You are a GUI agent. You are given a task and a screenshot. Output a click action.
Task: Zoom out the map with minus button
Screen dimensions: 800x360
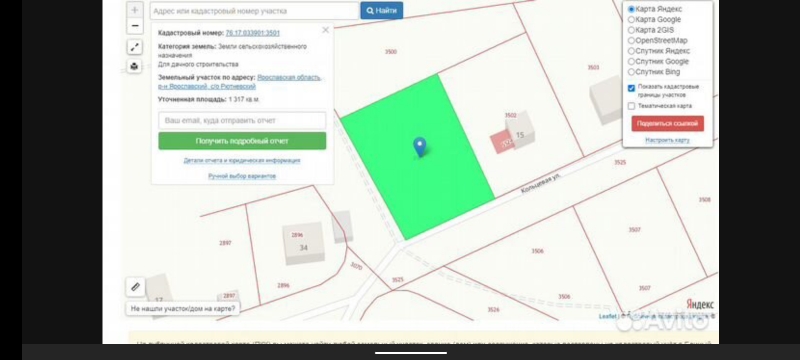(135, 25)
